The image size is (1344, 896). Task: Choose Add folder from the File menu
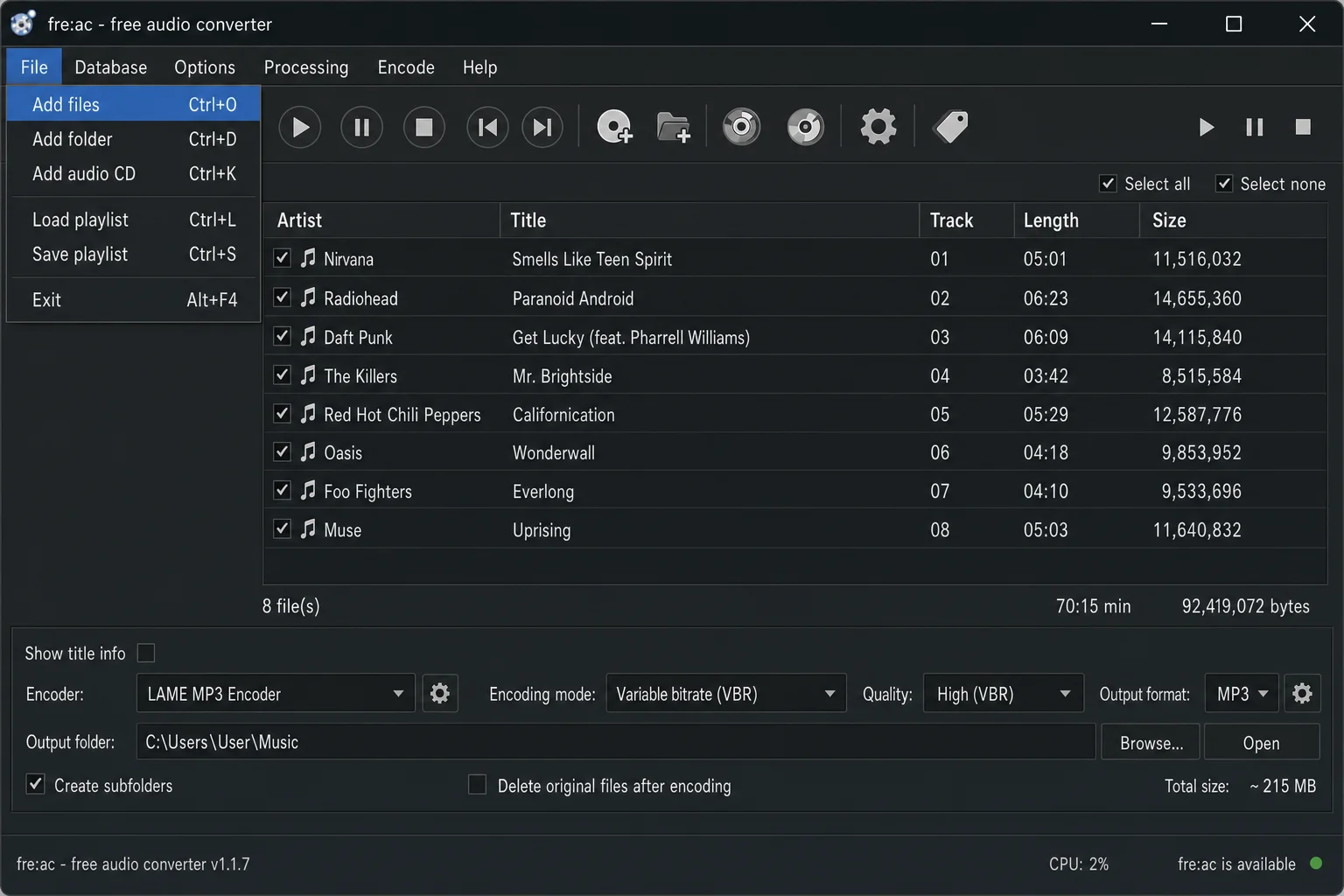pyautogui.click(x=134, y=139)
